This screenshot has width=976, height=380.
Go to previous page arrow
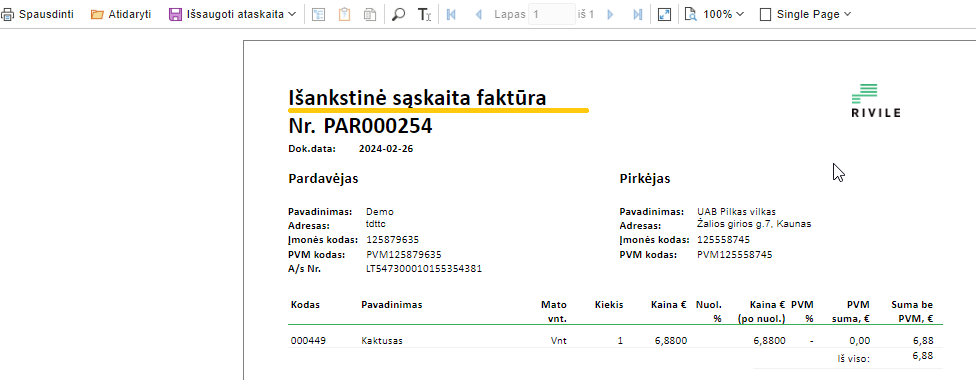(478, 14)
